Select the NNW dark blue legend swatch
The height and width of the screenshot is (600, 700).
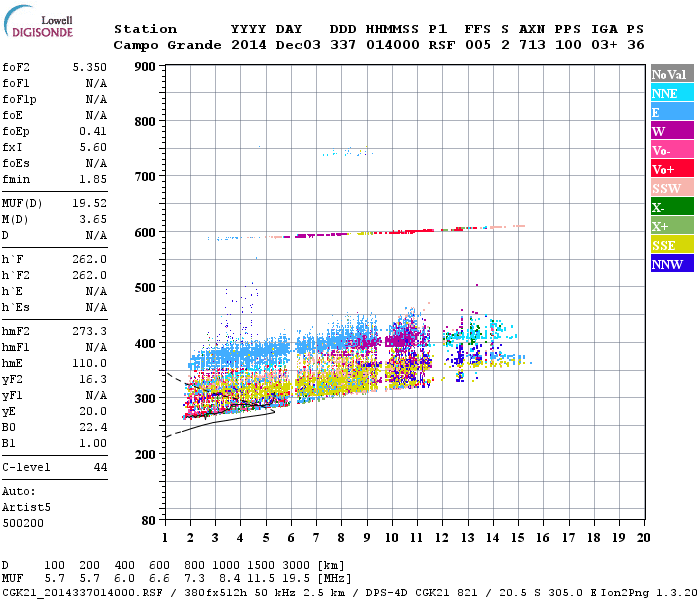[x=672, y=263]
